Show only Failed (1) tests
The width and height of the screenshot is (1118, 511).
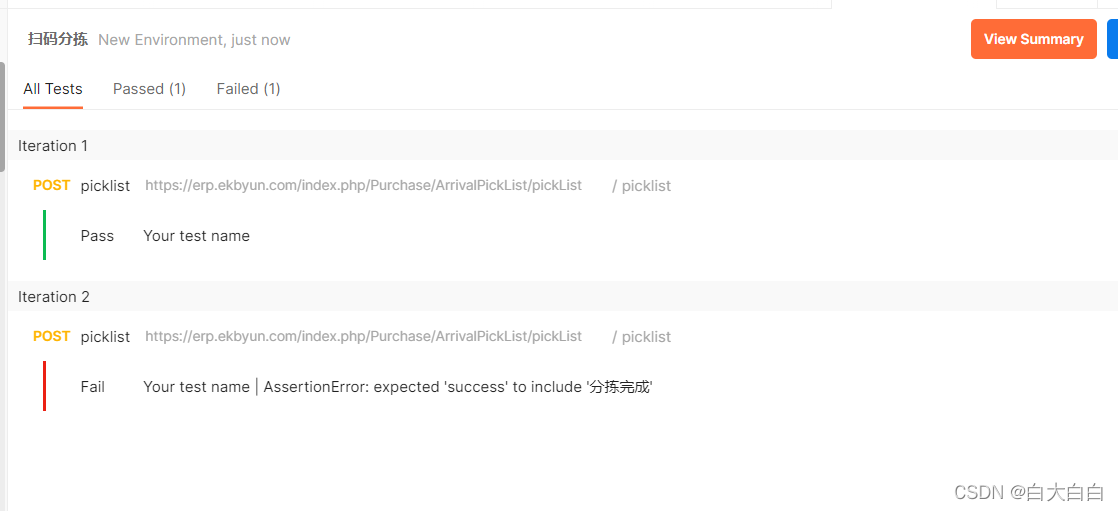point(248,89)
